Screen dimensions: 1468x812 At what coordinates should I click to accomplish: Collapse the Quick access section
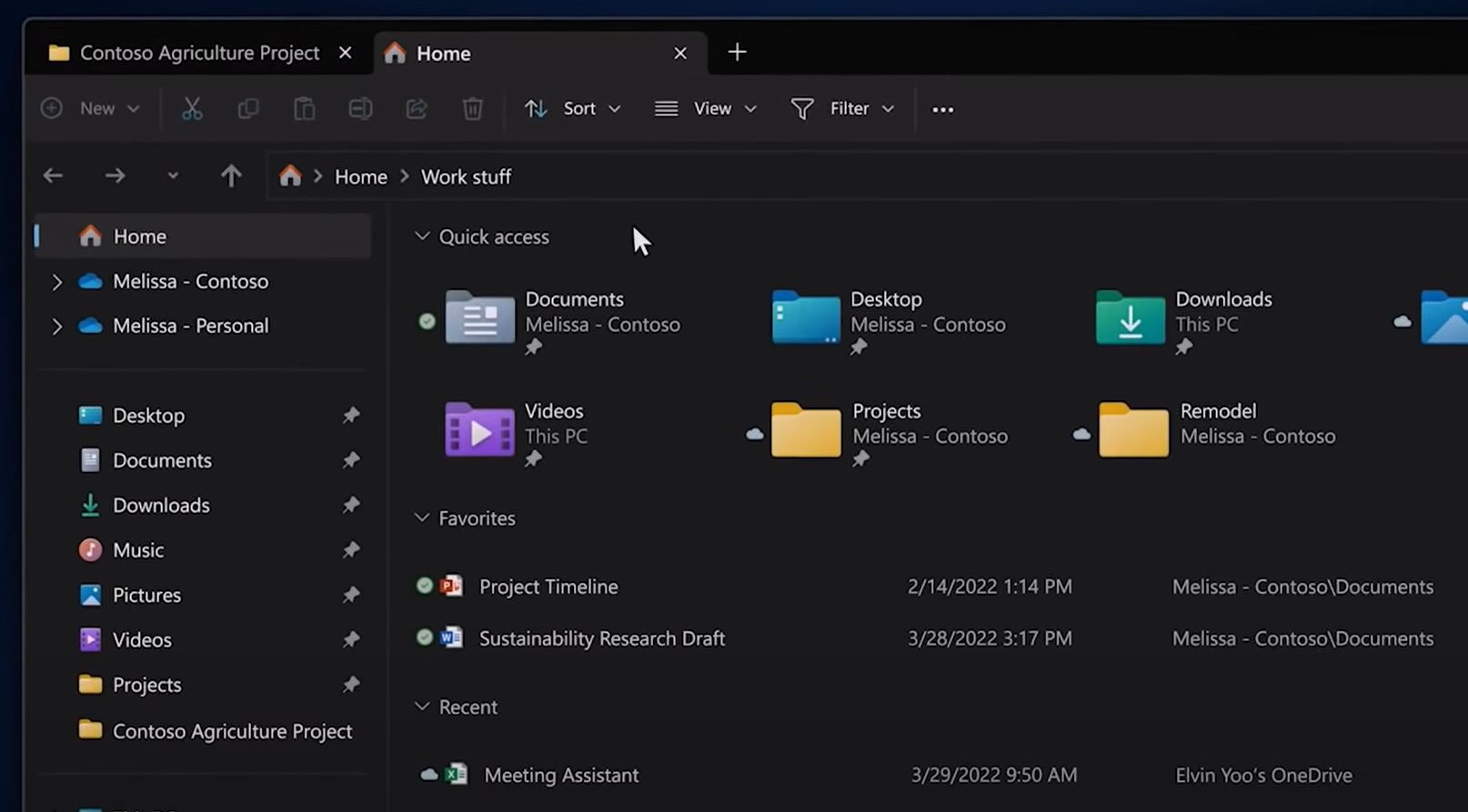[x=422, y=236]
